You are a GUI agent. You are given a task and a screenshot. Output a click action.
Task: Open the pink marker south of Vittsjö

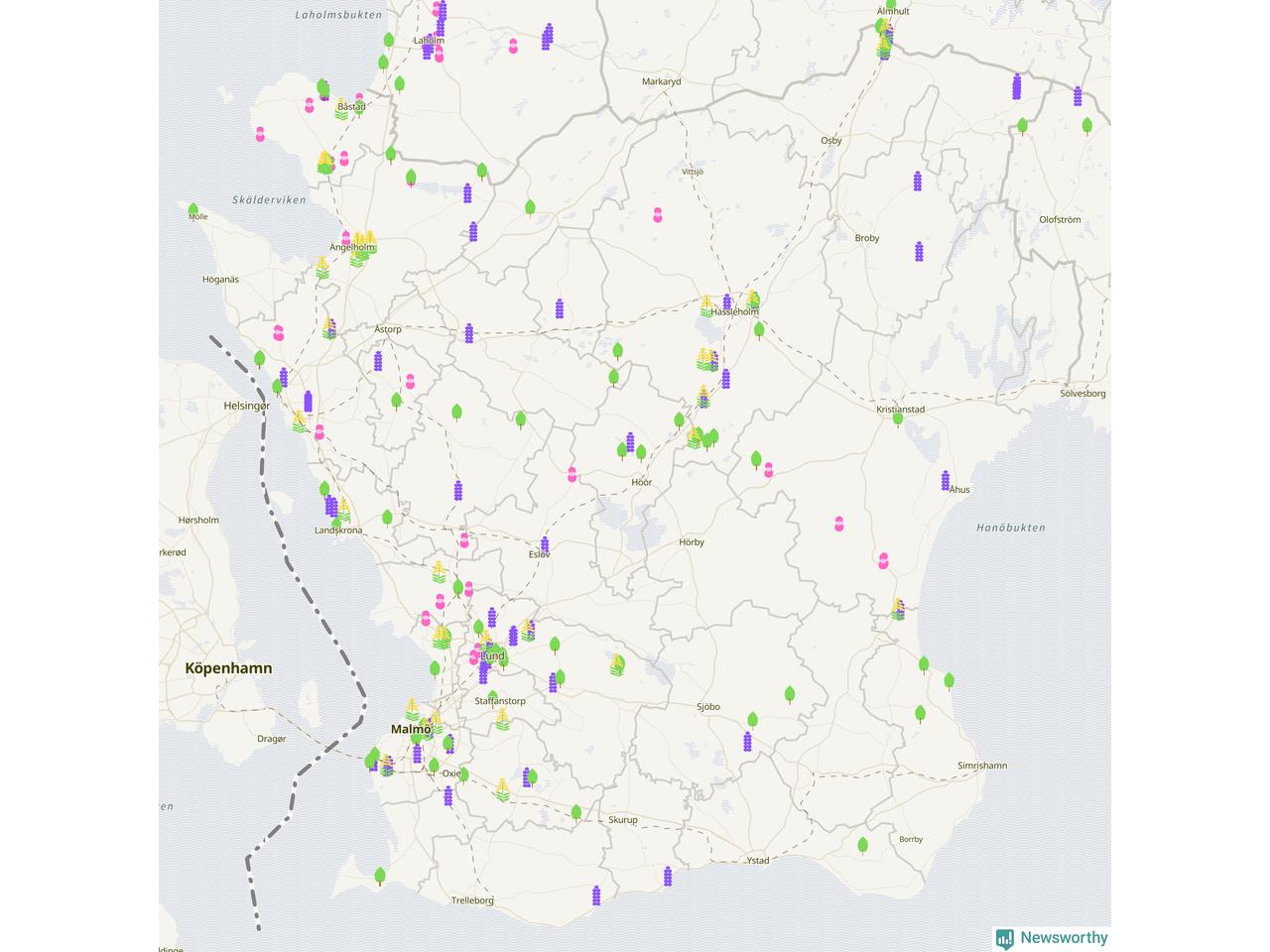point(657,215)
